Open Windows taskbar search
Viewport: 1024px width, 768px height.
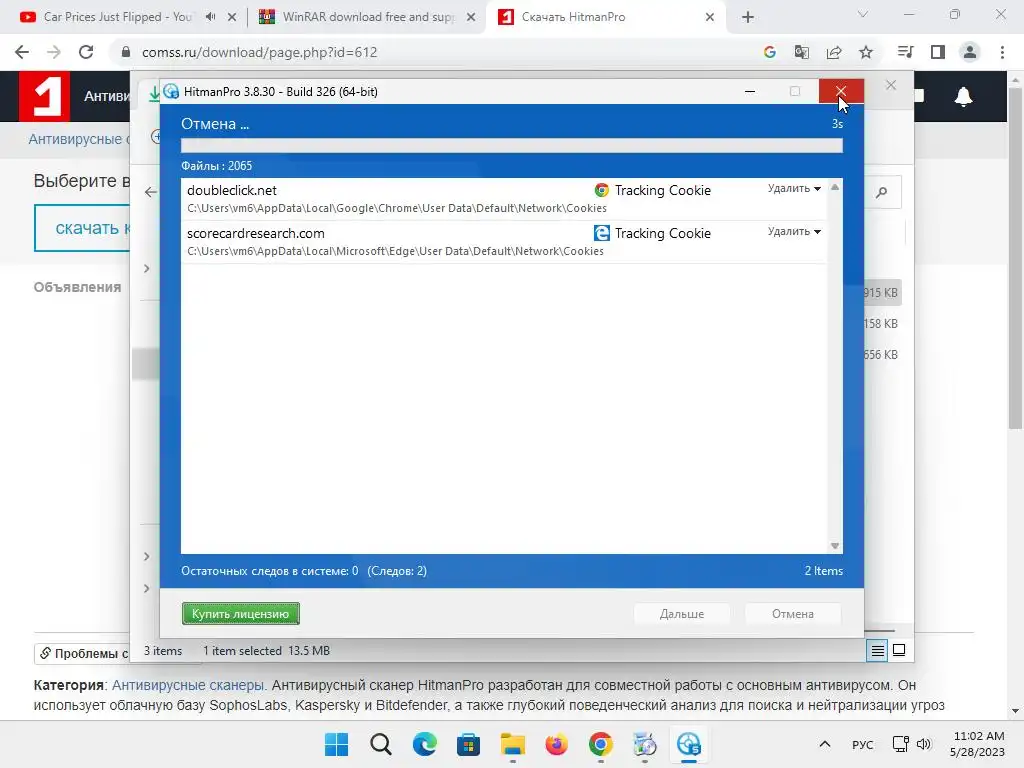(380, 744)
